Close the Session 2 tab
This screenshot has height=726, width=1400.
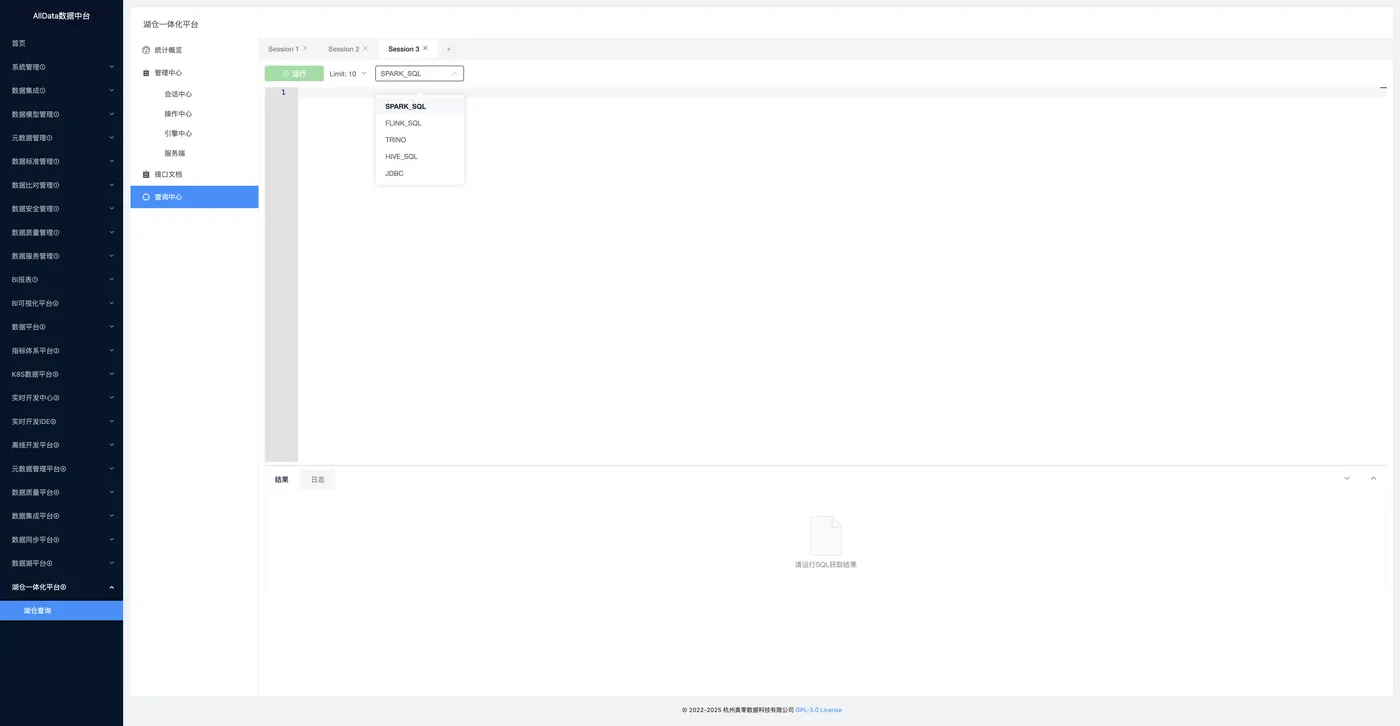(366, 48)
